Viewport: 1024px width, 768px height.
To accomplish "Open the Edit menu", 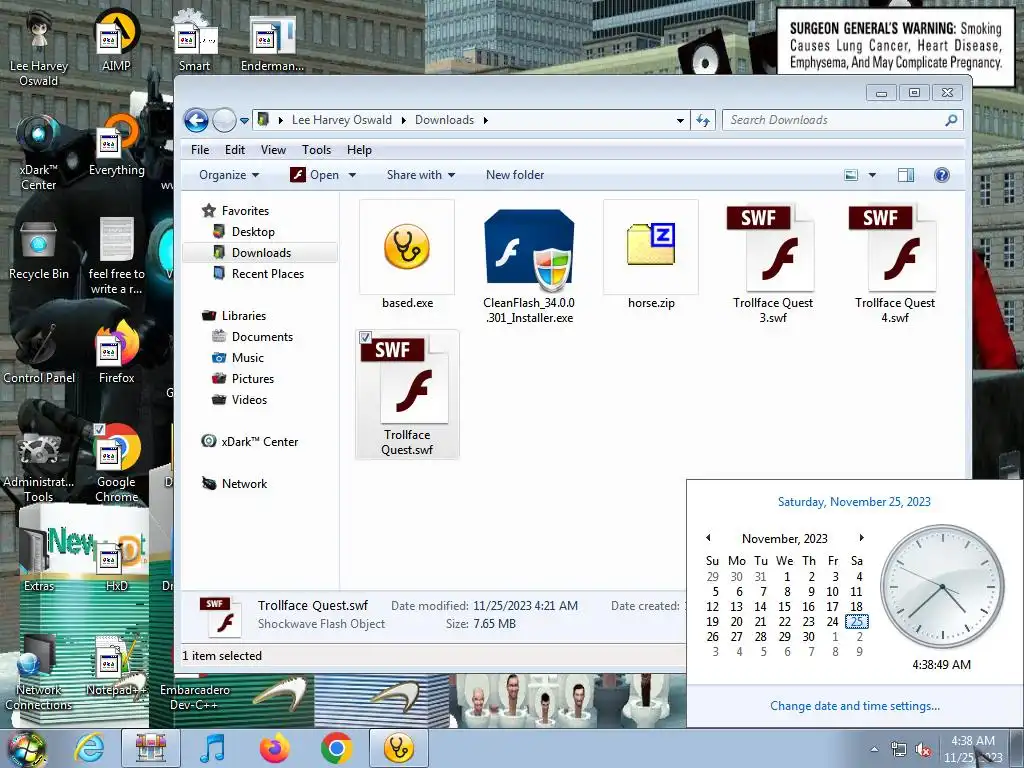I will (234, 150).
